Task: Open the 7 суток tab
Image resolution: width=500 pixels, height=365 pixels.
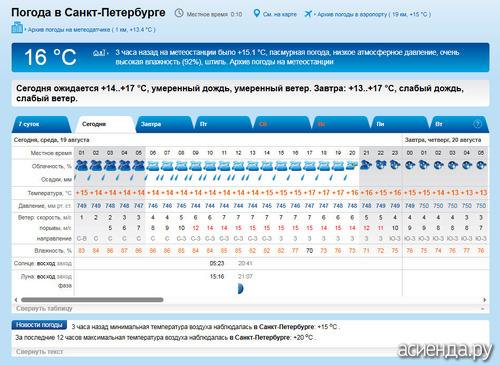Action: click(x=42, y=124)
